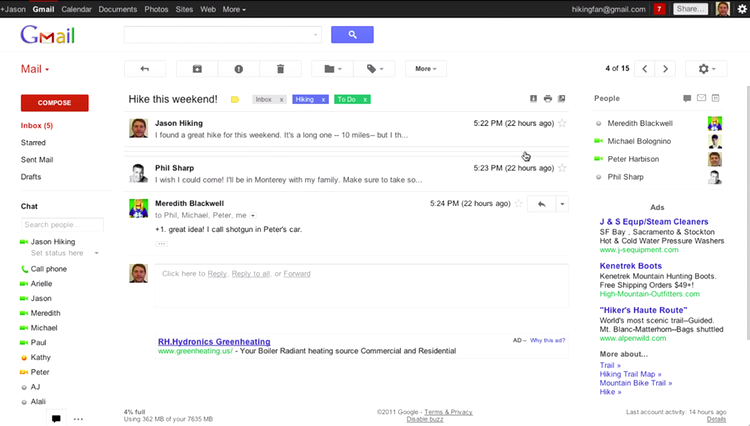The width and height of the screenshot is (750, 426).
Task: Star Jason Hiking's message
Action: [562, 123]
